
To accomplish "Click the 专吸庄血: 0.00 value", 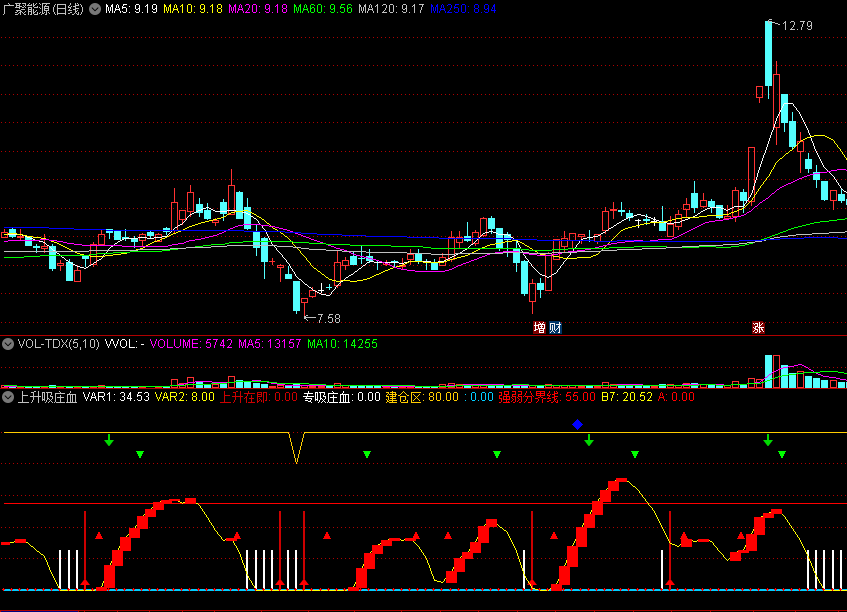I will click(x=341, y=397).
